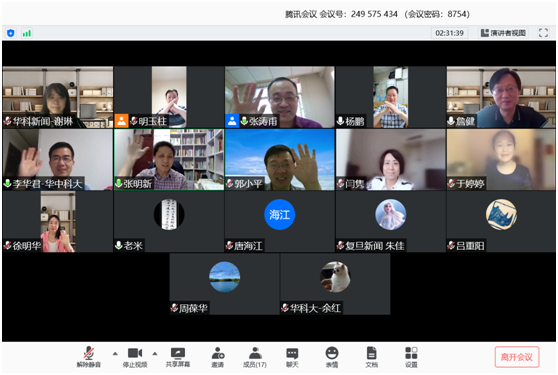
Task: Click the 02:31:39 meeting timer
Action: pyautogui.click(x=449, y=33)
